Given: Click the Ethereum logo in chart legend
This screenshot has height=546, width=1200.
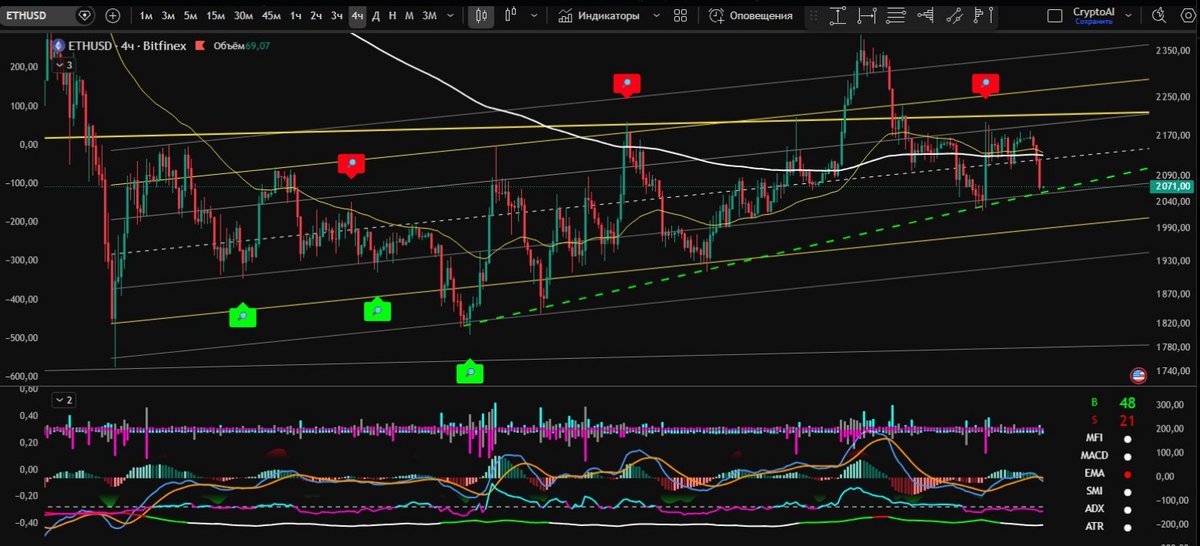Looking at the screenshot, I should pos(58,45).
